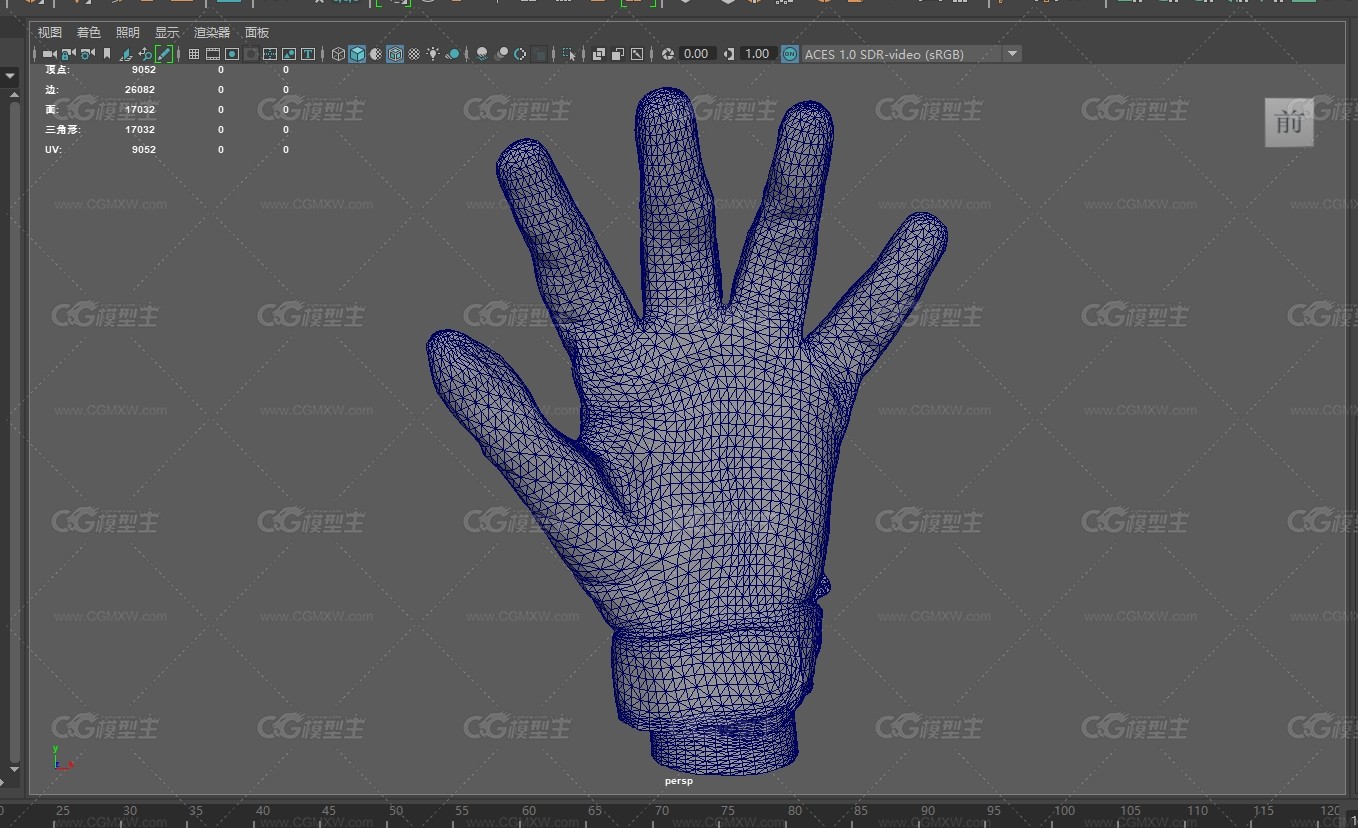The width and height of the screenshot is (1358, 828).
Task: Click the camera Bookmarks icon
Action: point(107,54)
